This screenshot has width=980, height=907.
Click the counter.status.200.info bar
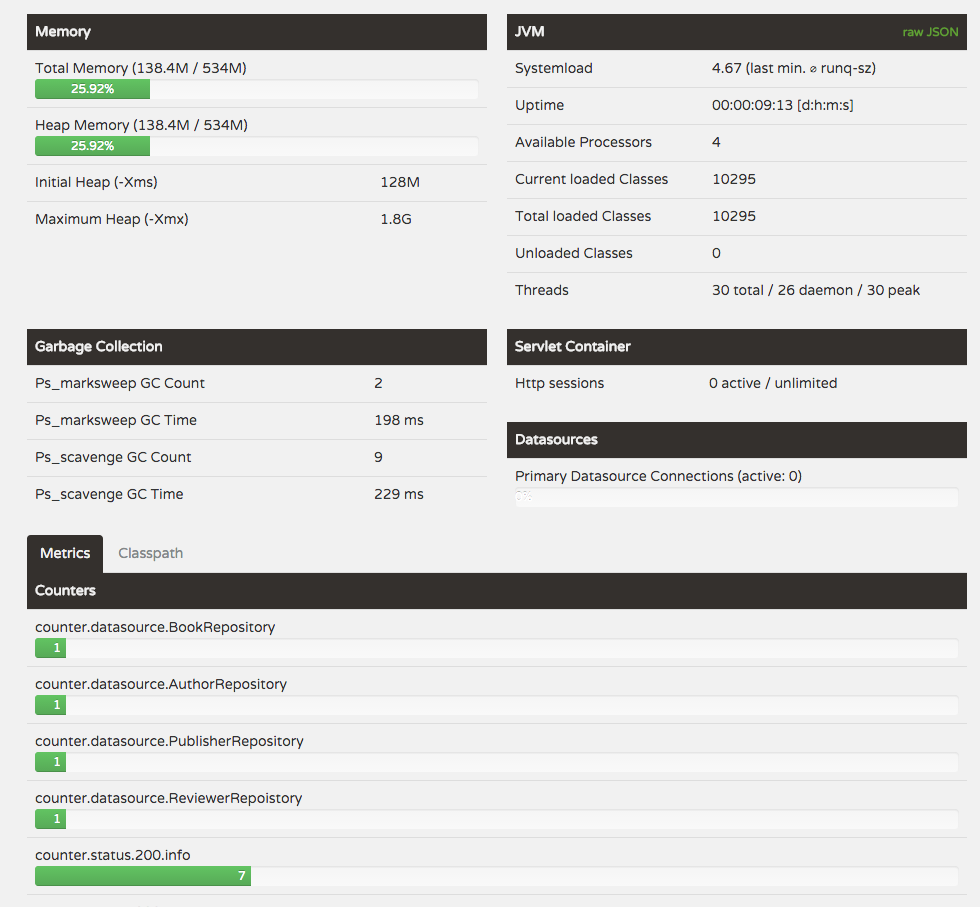(496, 876)
